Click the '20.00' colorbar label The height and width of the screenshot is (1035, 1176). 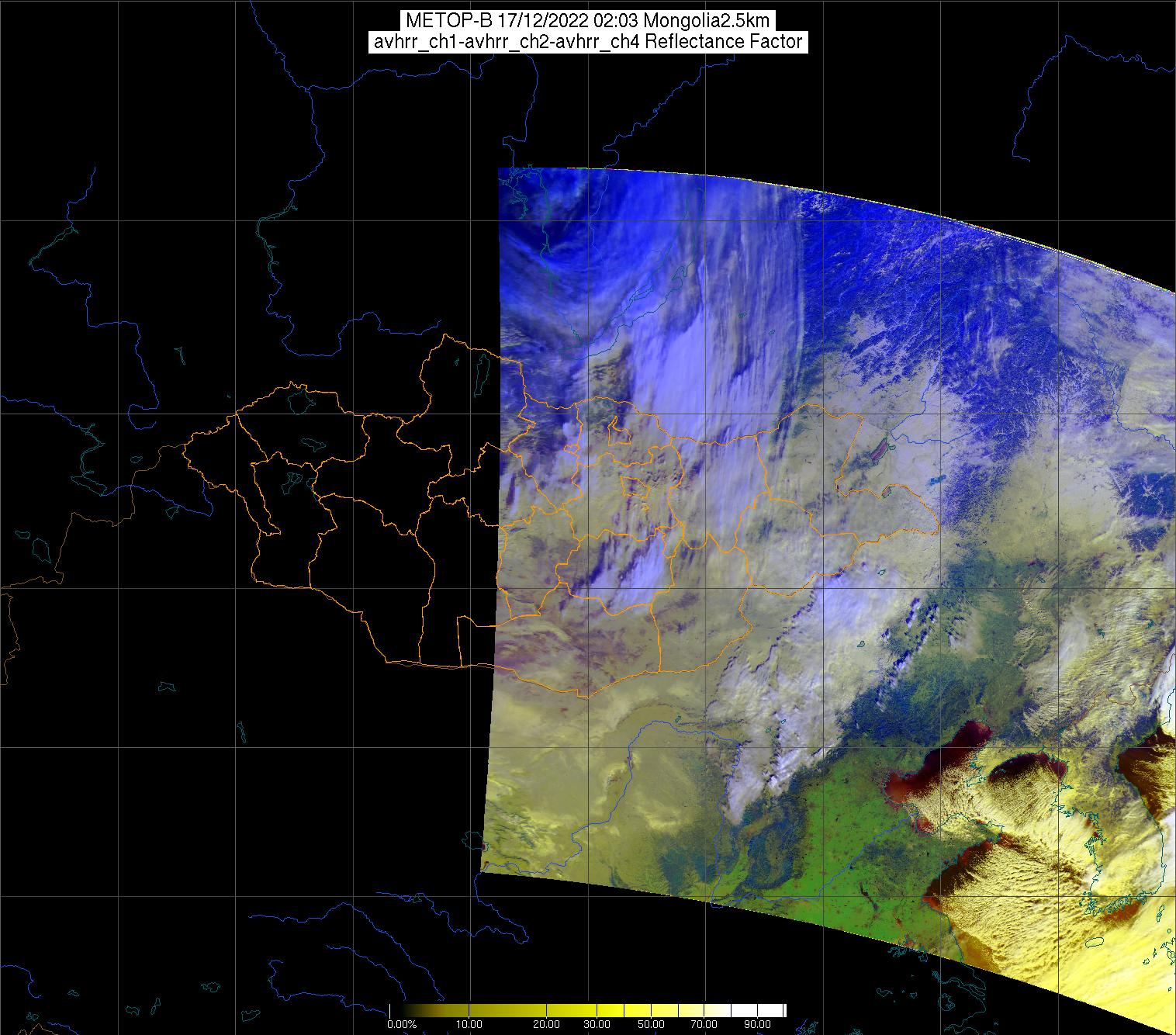[x=548, y=1026]
